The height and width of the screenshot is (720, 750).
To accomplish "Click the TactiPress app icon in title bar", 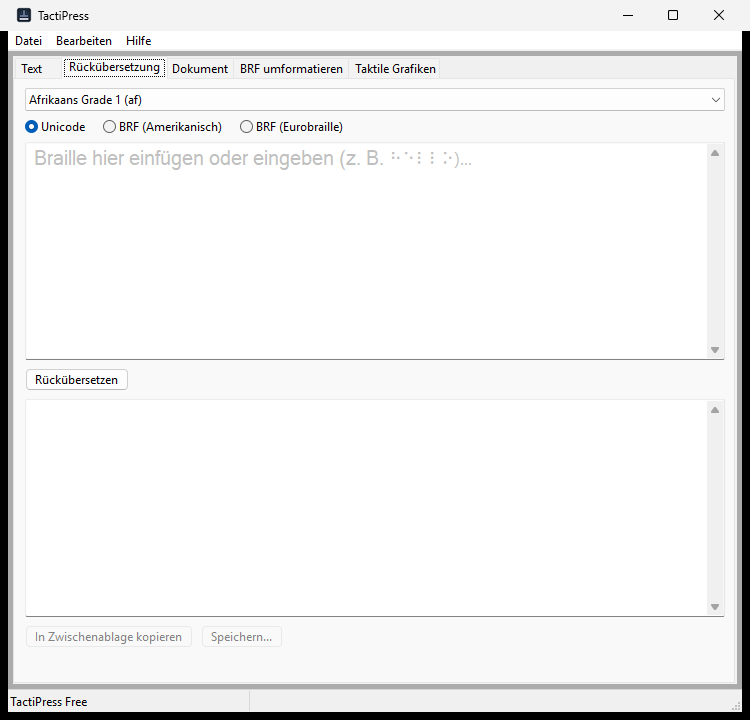I will tap(24, 15).
